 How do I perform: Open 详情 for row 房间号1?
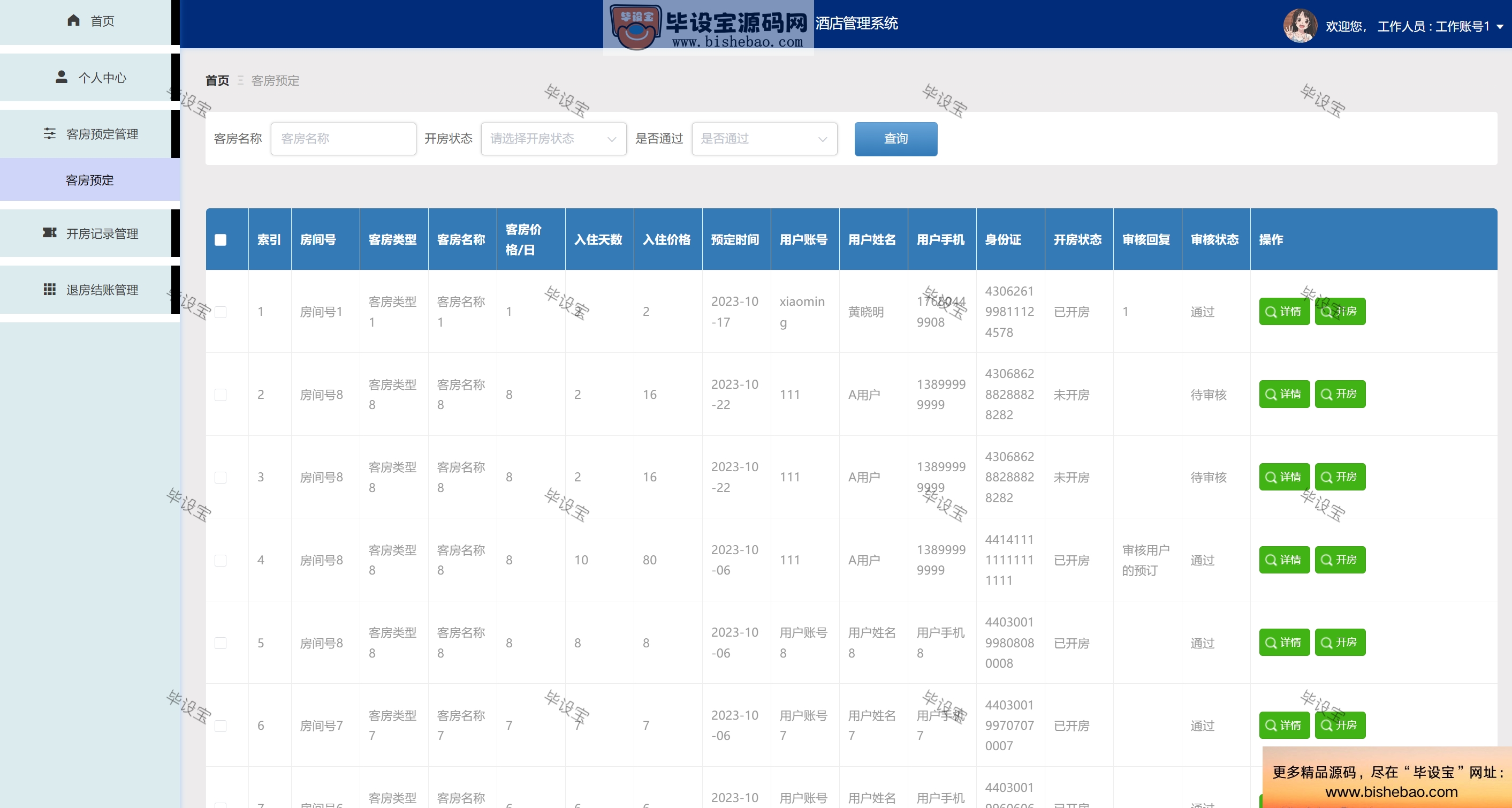[x=1283, y=311]
